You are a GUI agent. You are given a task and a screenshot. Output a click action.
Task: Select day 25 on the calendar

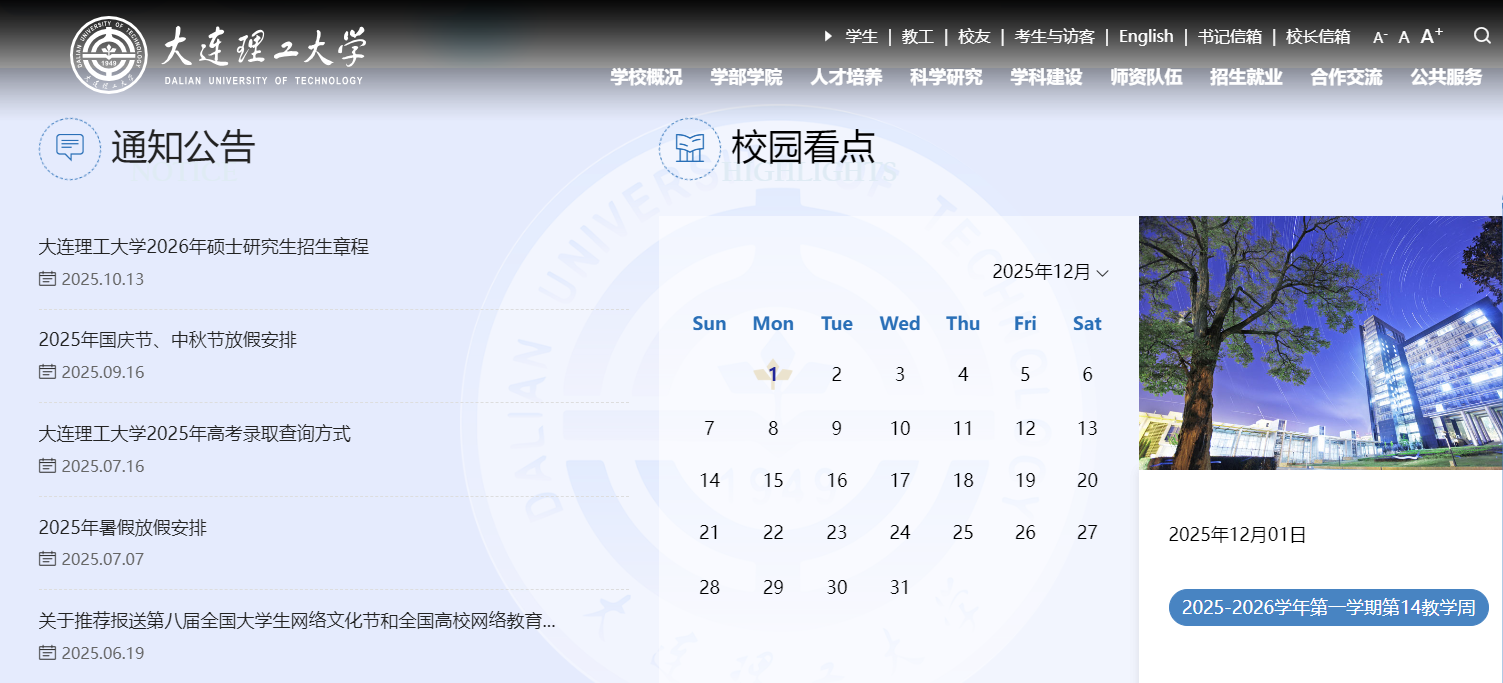963,533
